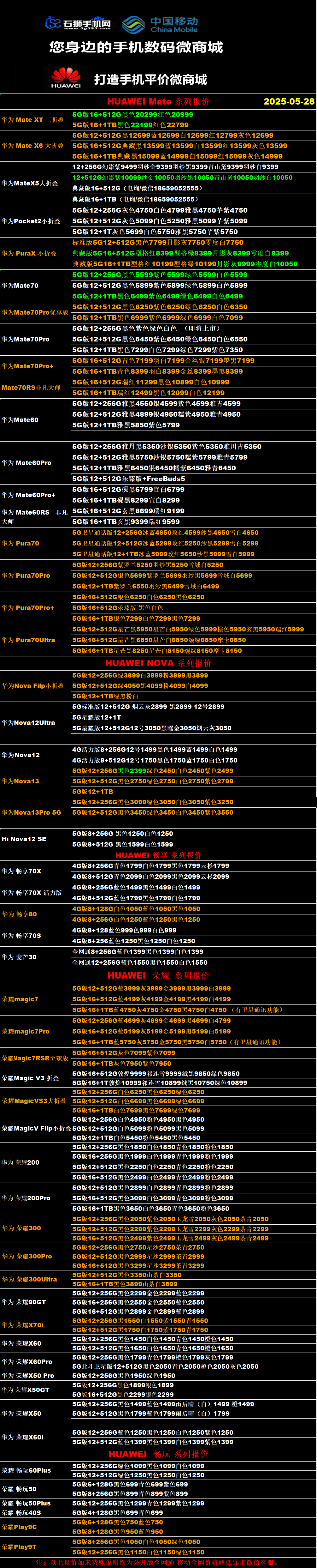Click the 华为 Pura70Ultra label
317x1568 pixels.
tap(28, 640)
